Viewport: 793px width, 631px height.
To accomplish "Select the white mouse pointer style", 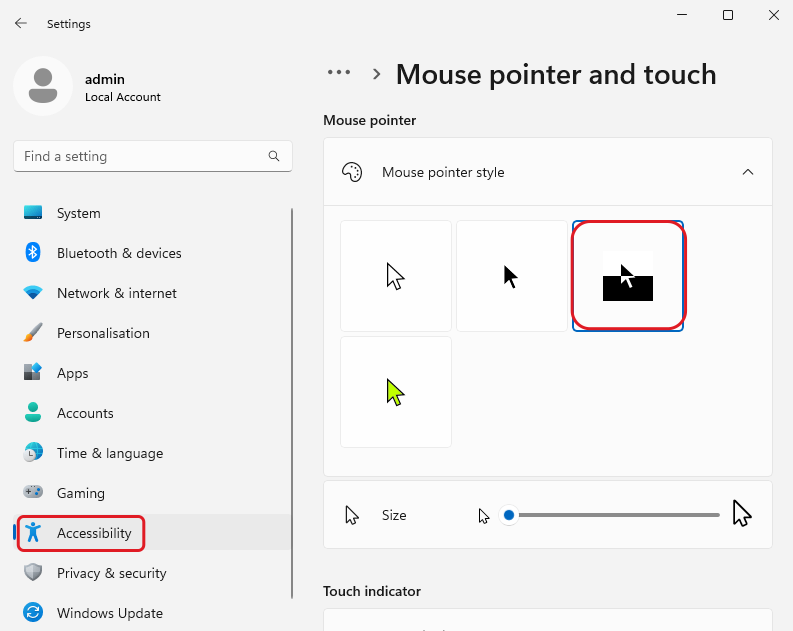I will tap(396, 276).
